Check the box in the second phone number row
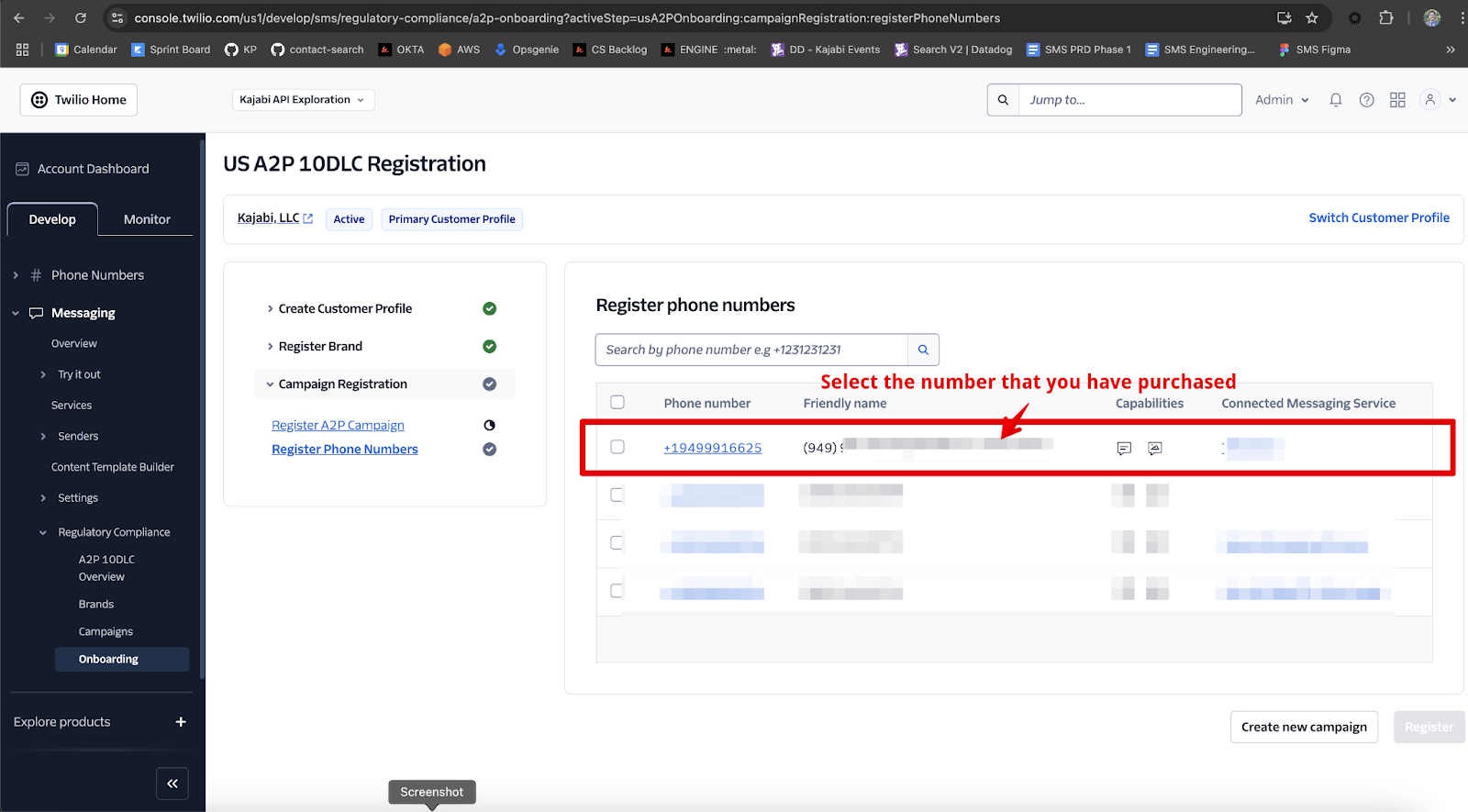 (x=617, y=495)
